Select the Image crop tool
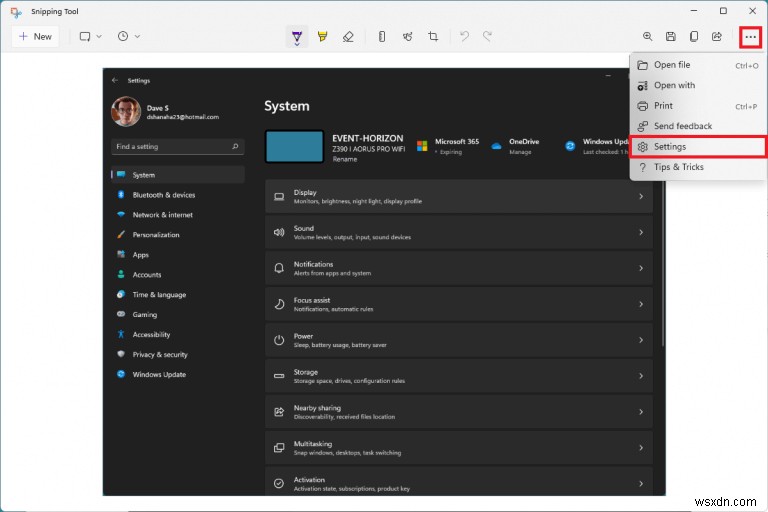The width and height of the screenshot is (768, 512). pos(433,36)
